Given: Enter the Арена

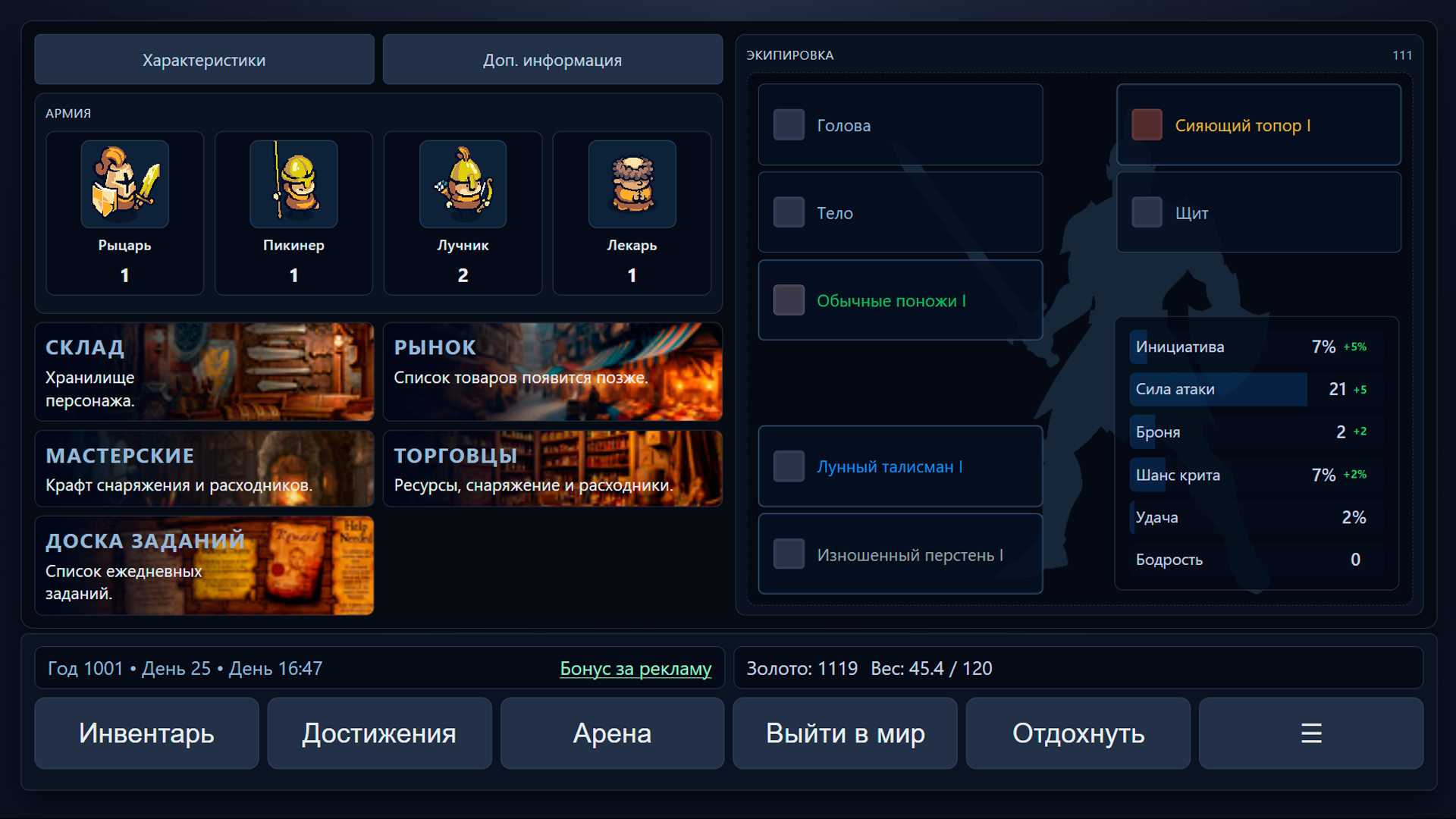Looking at the screenshot, I should (612, 733).
